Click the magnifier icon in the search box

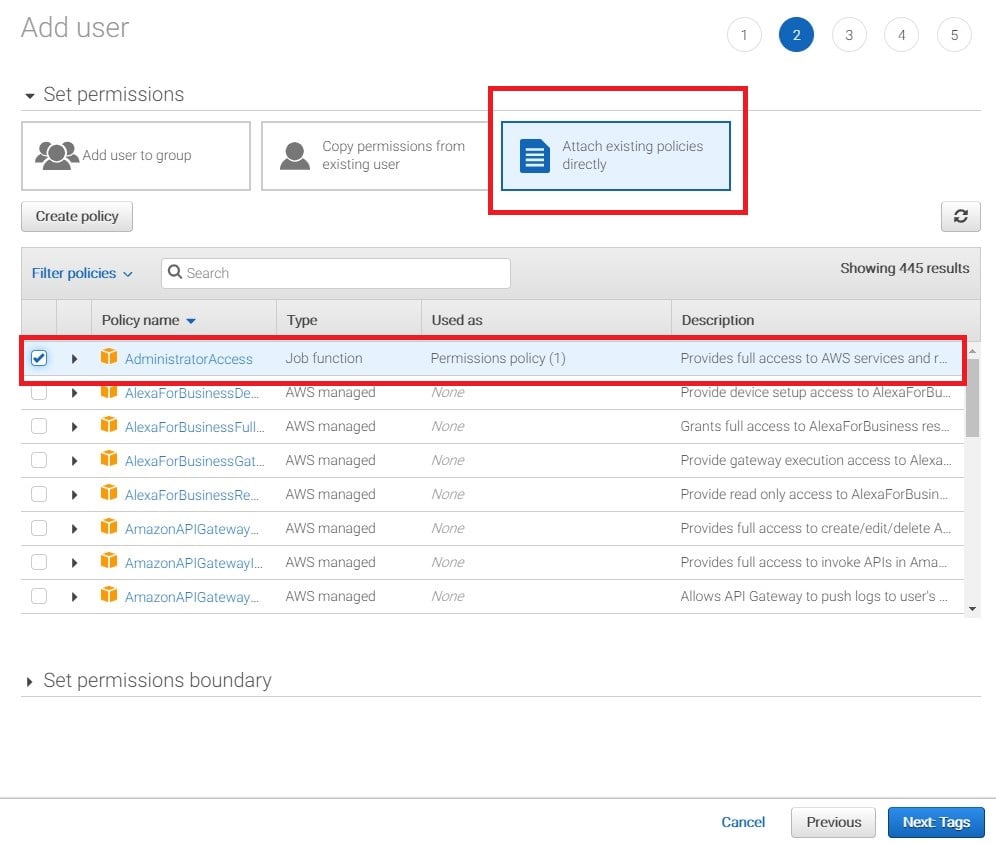coord(175,272)
